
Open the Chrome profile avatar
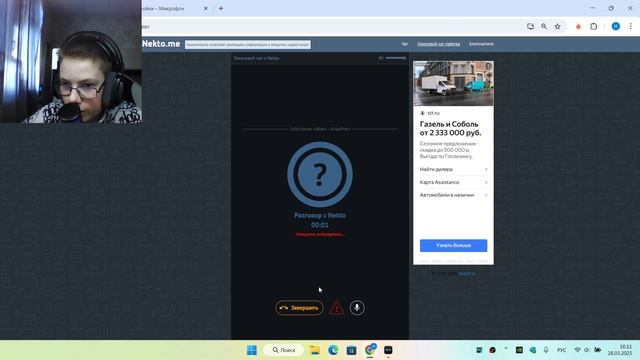[616, 27]
